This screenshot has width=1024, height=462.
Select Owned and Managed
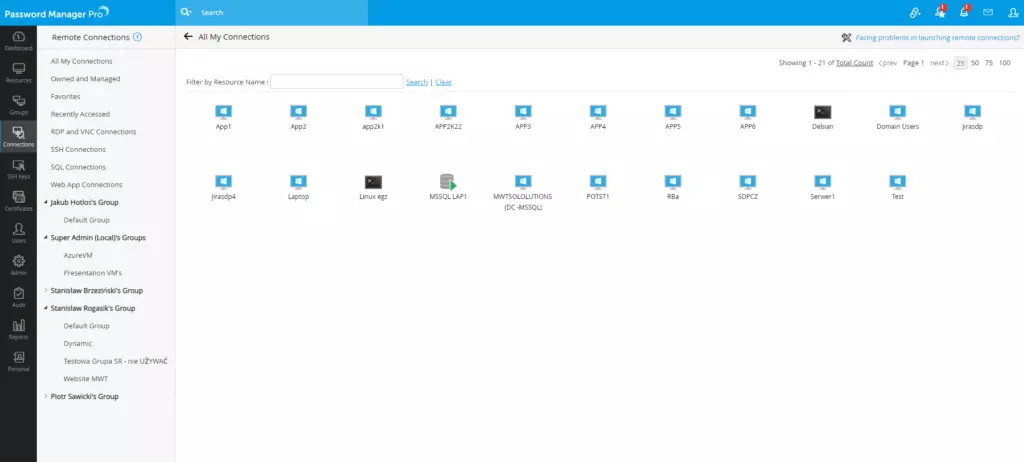86,78
